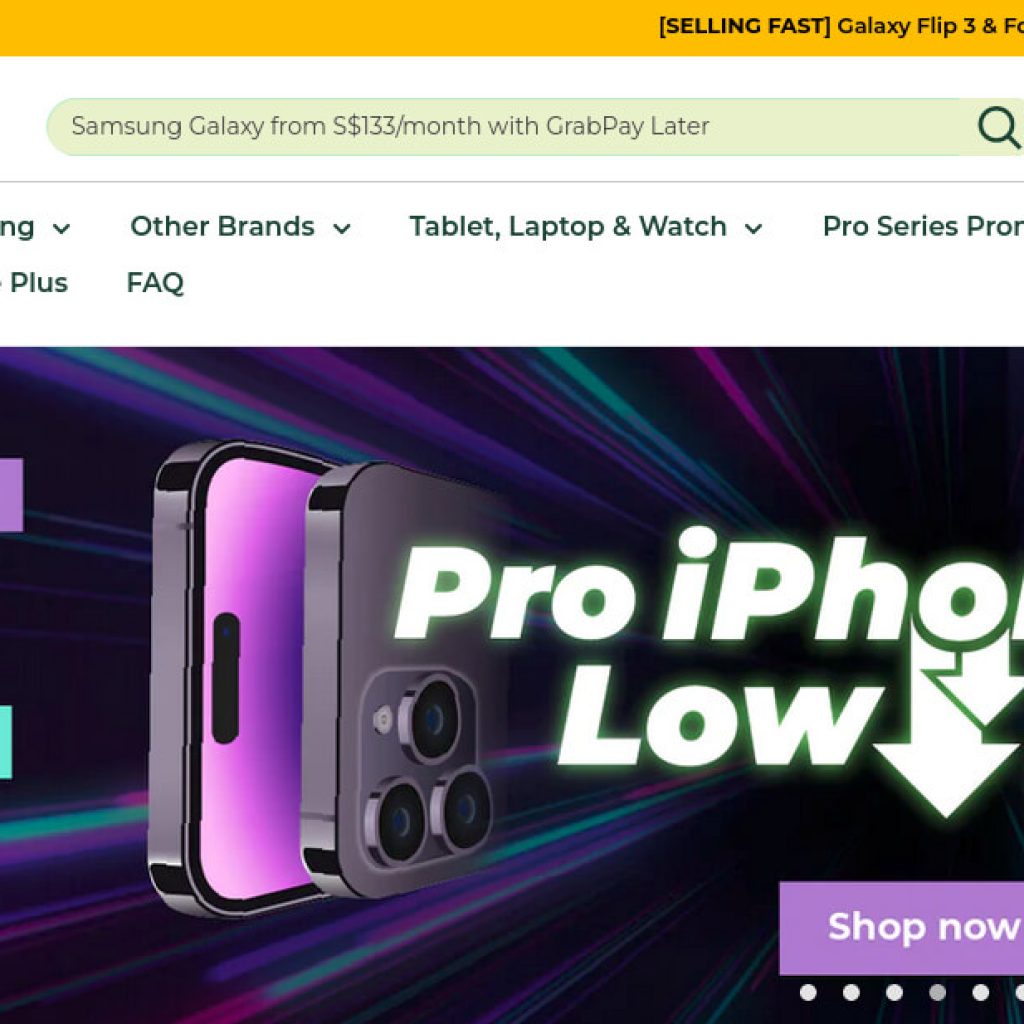Open the Pro Series Promo link
This screenshot has height=1024, width=1024.
pyautogui.click(x=923, y=227)
